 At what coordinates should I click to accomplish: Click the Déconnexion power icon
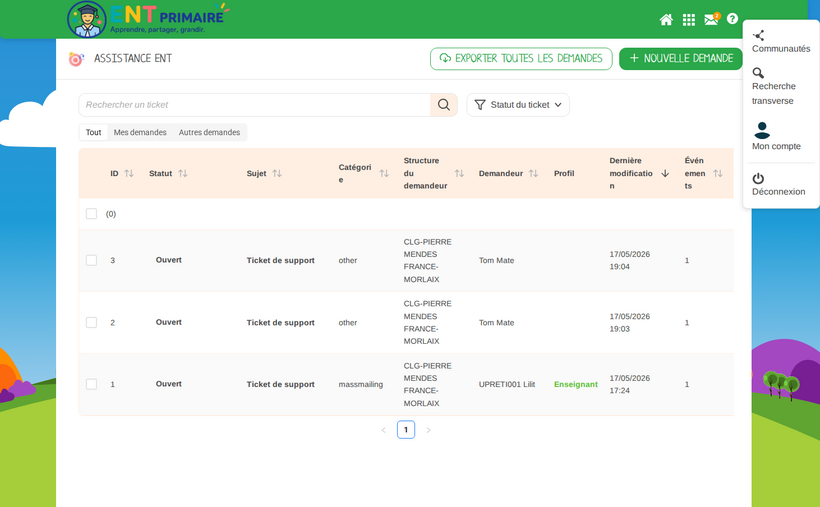[x=758, y=178]
